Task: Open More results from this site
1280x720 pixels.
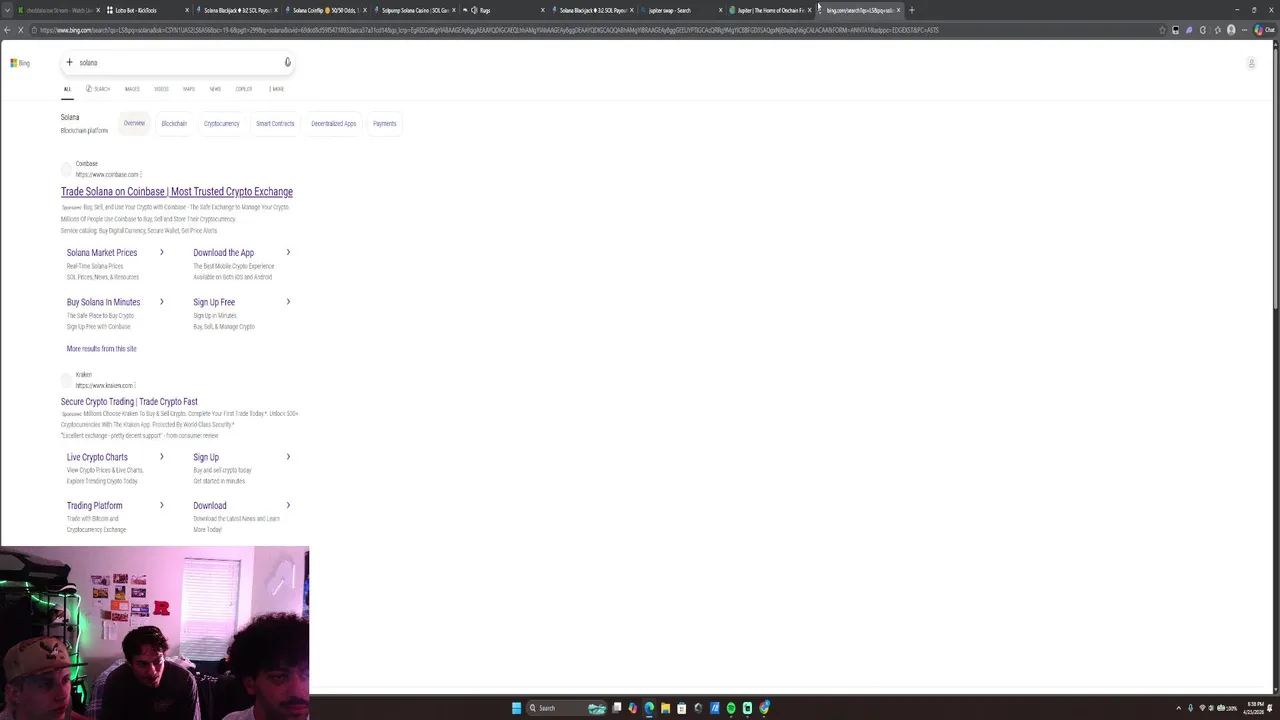Action: point(101,349)
